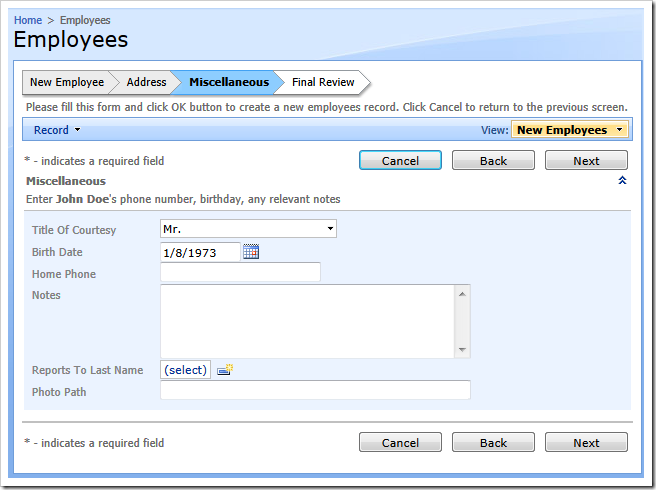
Task: Select the Miscellaneous step tab
Action: pos(229,82)
